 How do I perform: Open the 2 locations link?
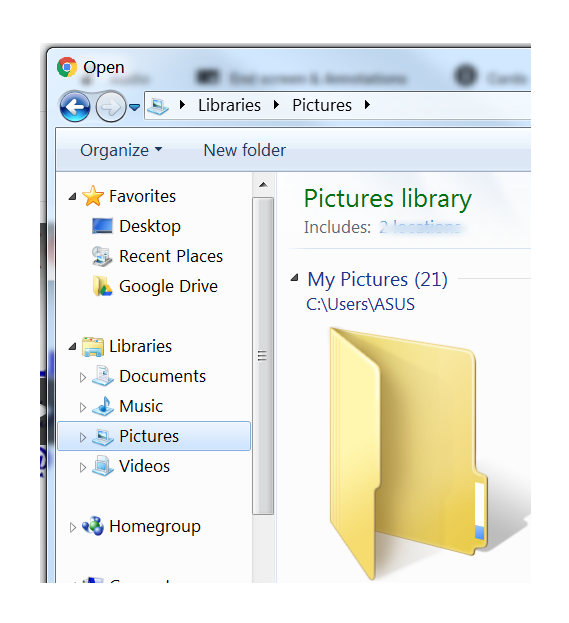coord(420,227)
